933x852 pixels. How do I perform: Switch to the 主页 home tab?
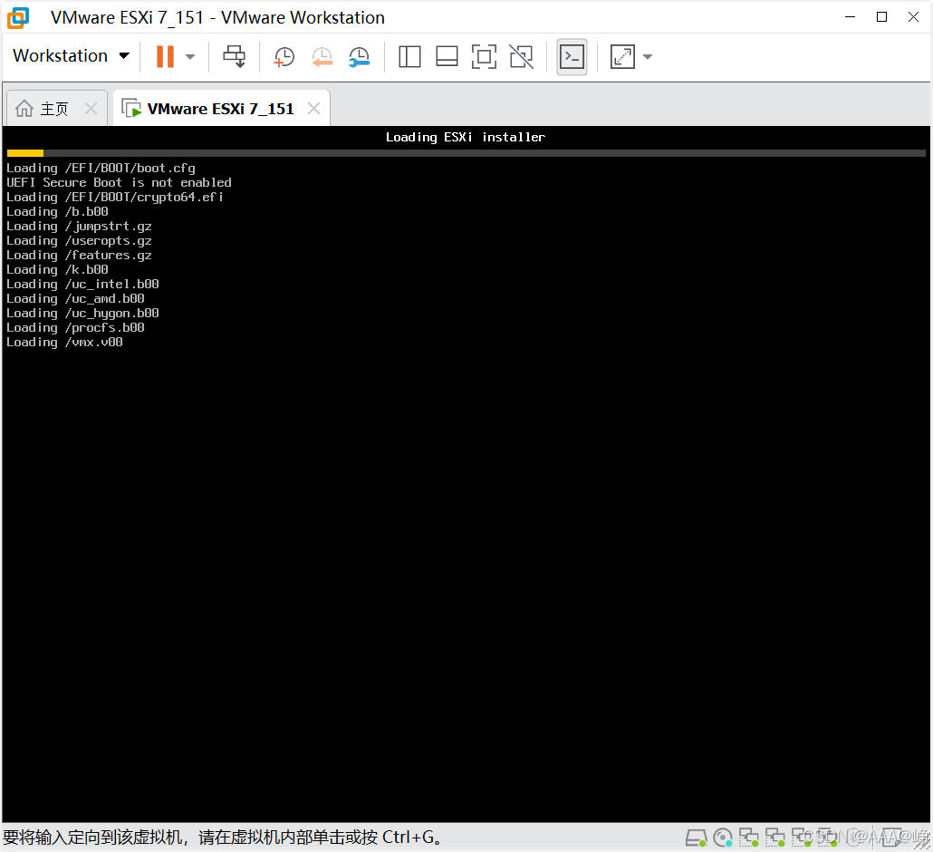click(x=42, y=109)
